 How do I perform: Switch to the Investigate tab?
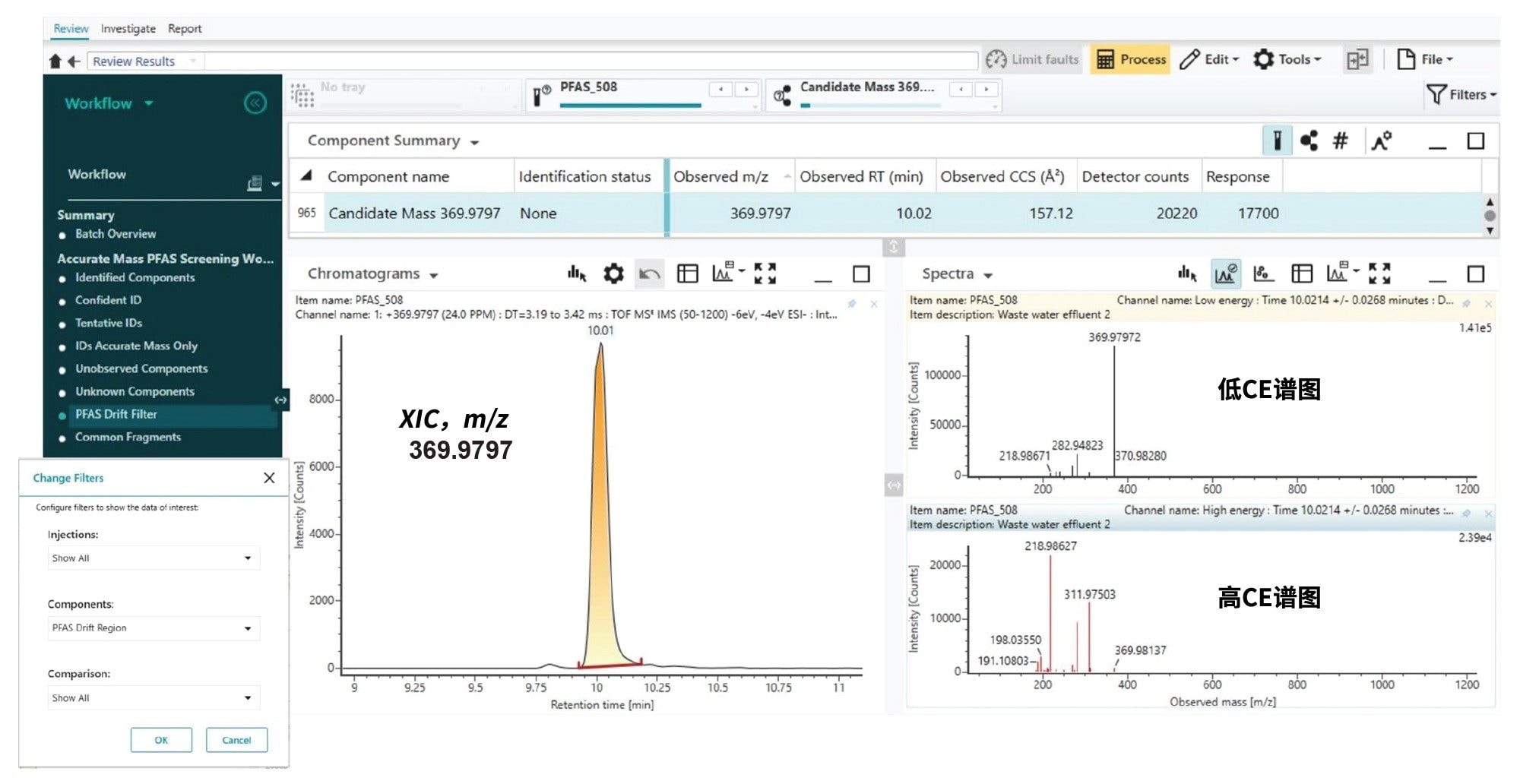pyautogui.click(x=128, y=29)
